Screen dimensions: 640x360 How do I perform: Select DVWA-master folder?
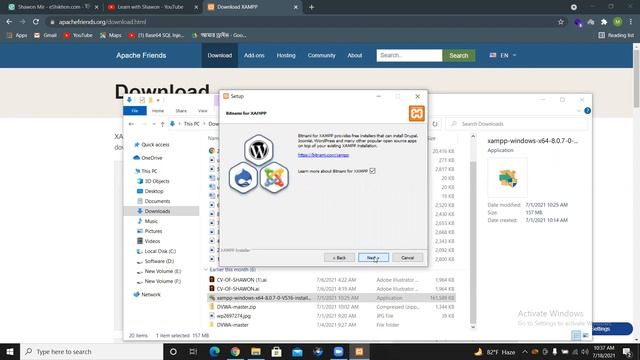232,325
